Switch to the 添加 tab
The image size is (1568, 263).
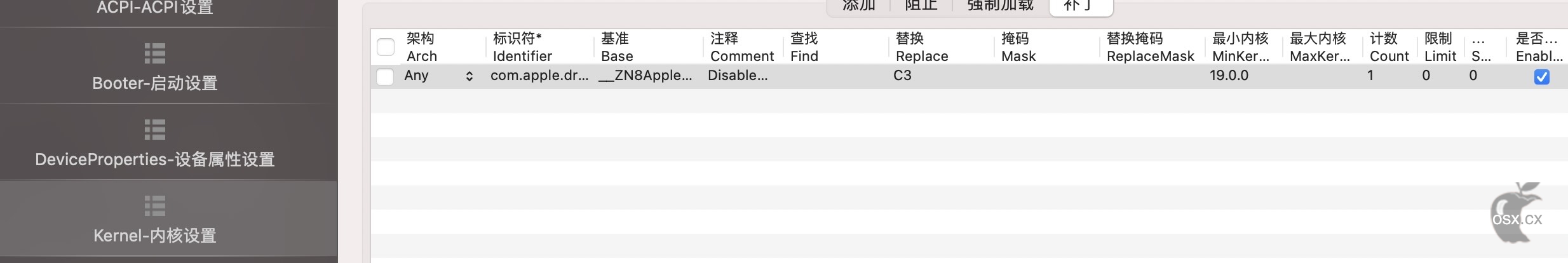(859, 6)
